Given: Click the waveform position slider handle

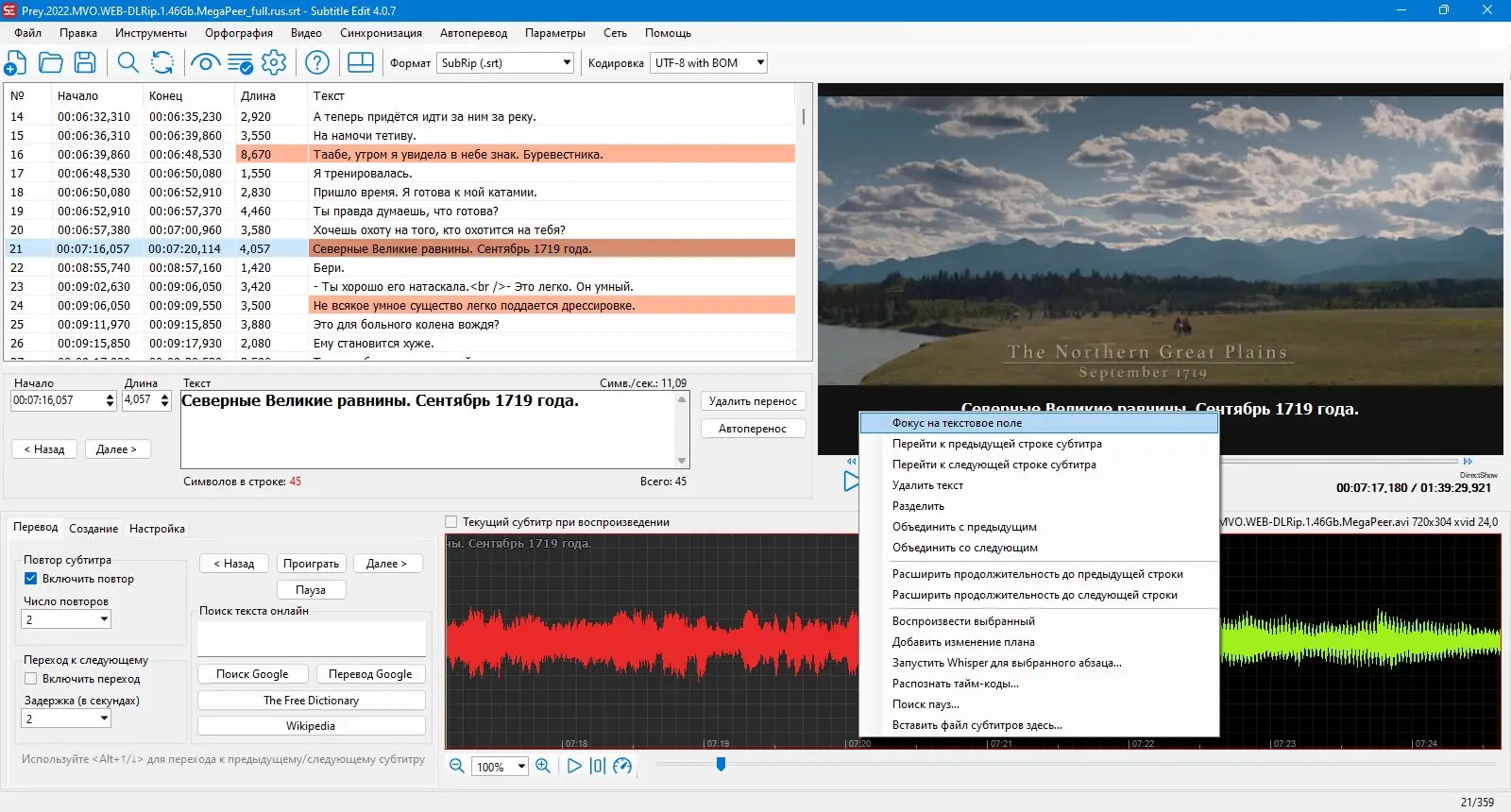Looking at the screenshot, I should click(721, 764).
